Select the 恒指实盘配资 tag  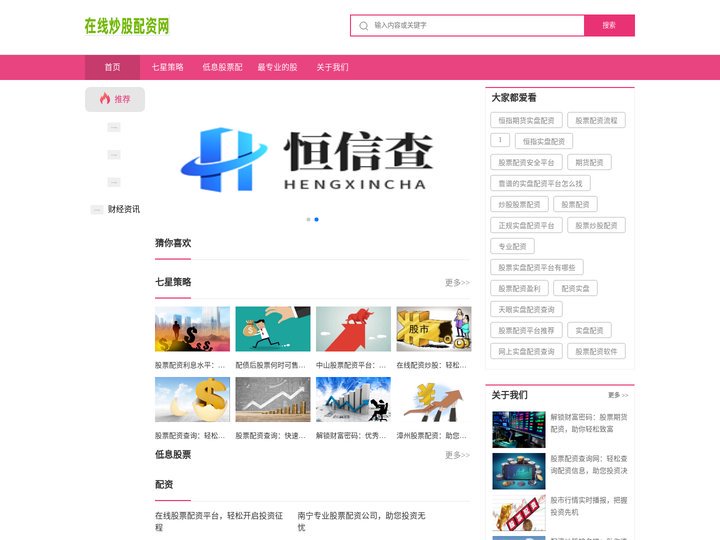coord(544,141)
